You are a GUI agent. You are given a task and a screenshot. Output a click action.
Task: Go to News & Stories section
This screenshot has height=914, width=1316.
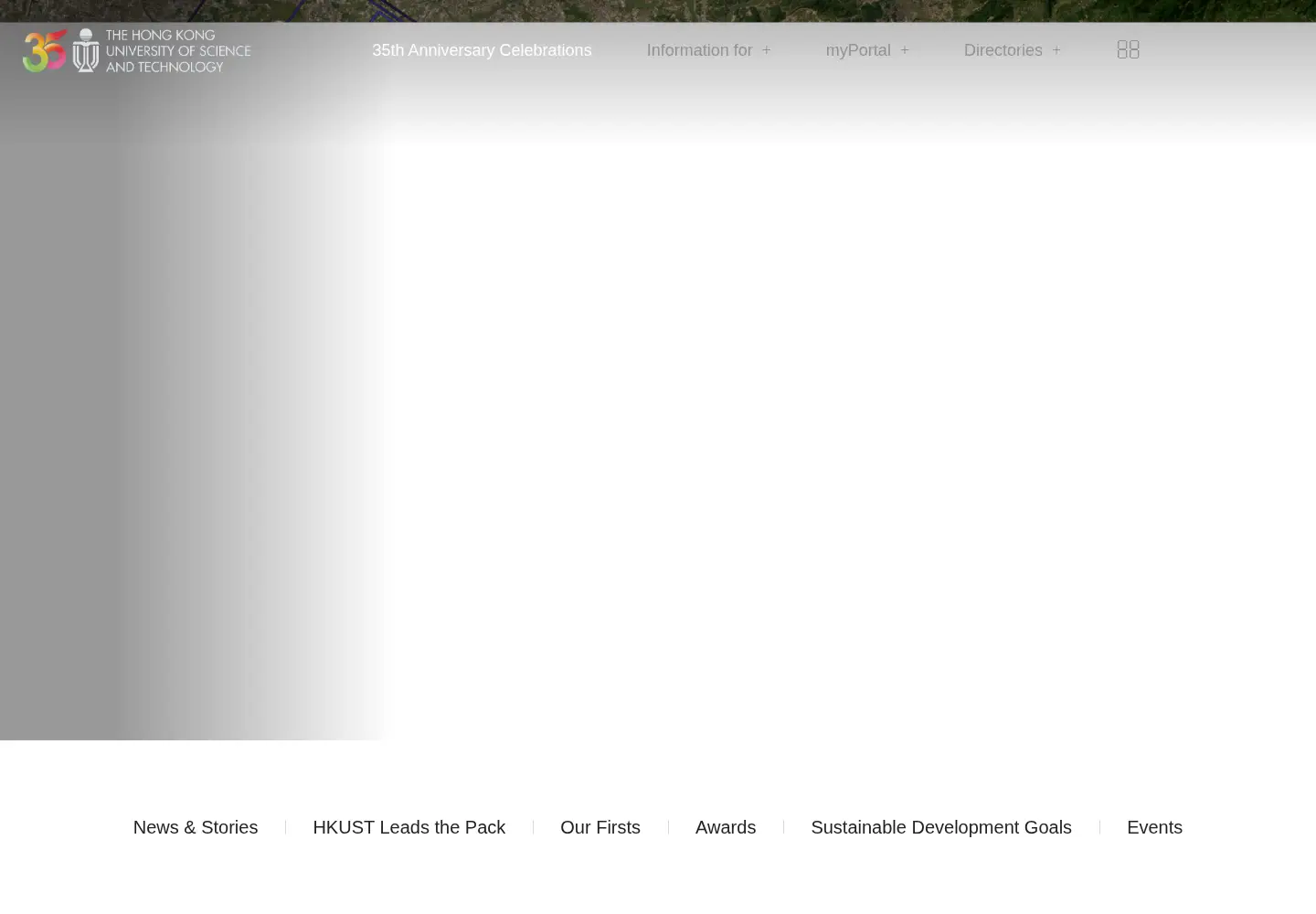(x=196, y=827)
